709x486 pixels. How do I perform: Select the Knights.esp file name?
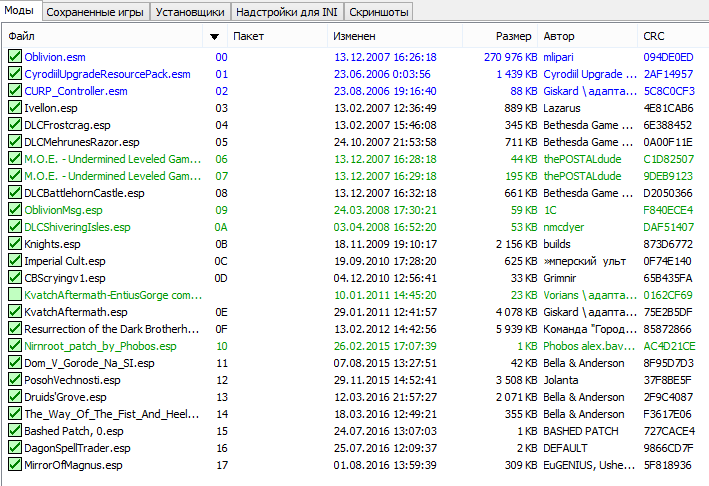pos(52,244)
